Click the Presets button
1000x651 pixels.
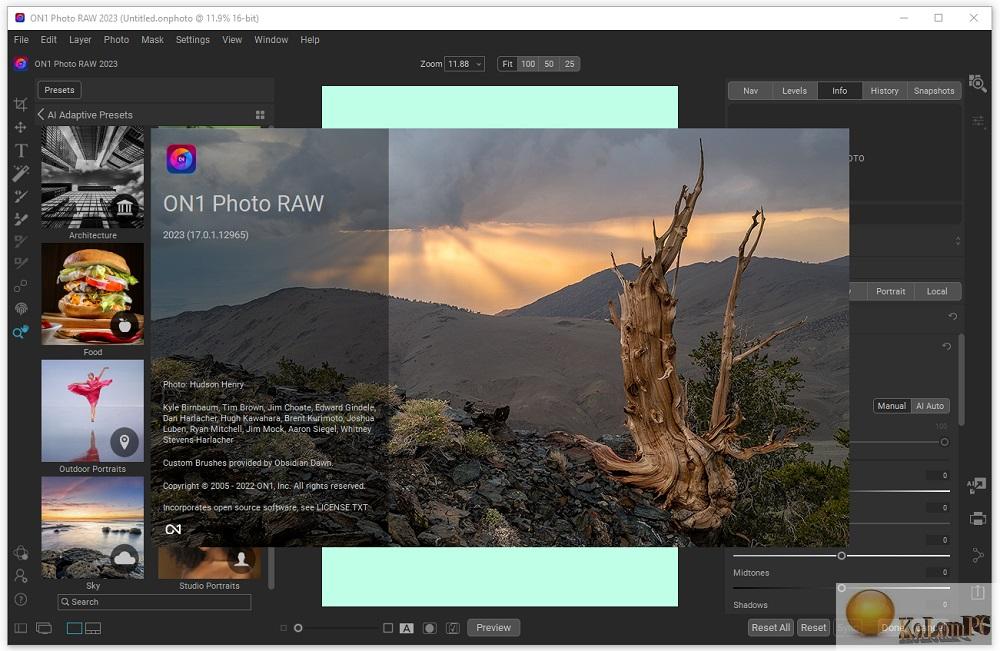point(59,90)
